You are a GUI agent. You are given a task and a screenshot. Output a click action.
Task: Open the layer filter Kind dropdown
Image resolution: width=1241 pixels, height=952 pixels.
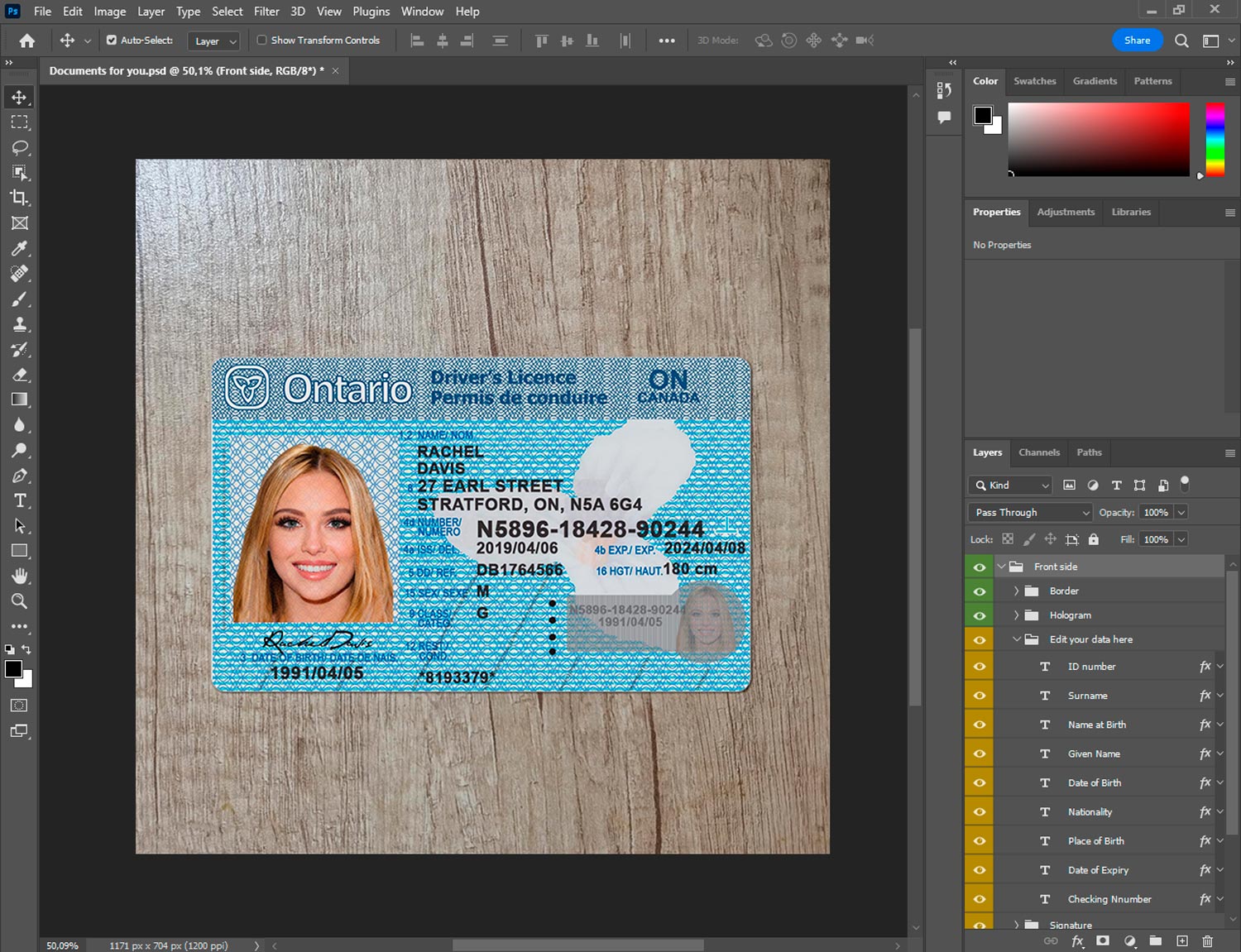click(1011, 486)
